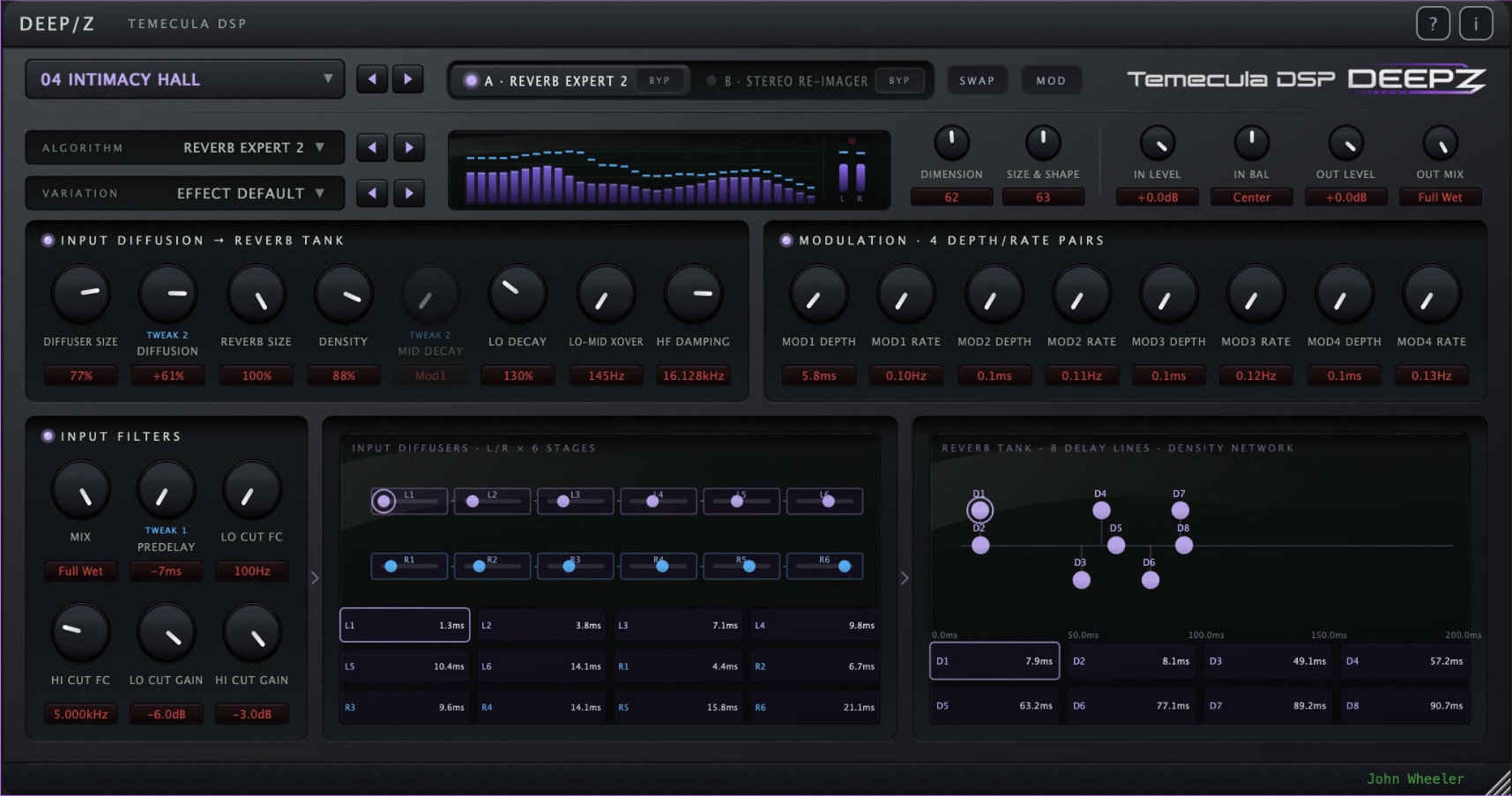1512x796 pixels.
Task: Click the Predelay knob
Action: coord(166,490)
